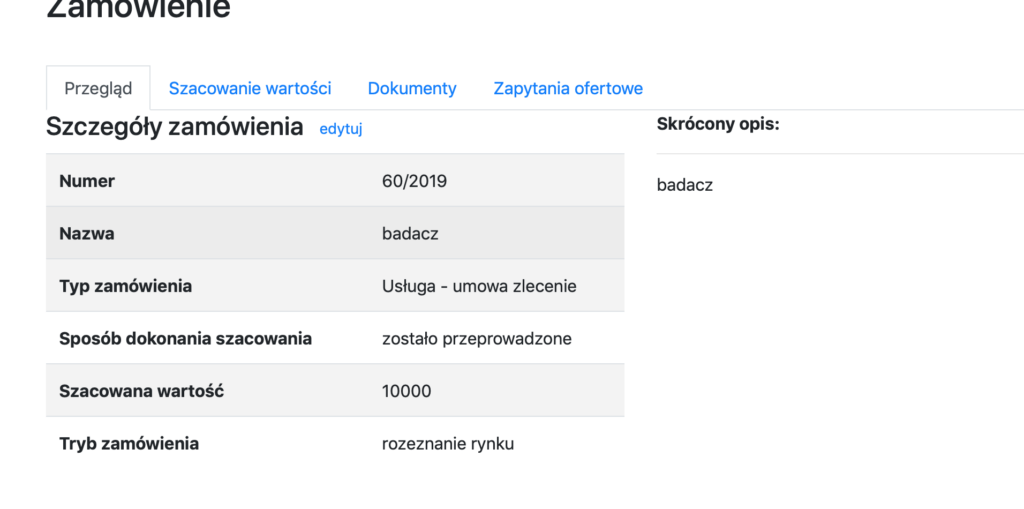Image resolution: width=1024 pixels, height=509 pixels.
Task: Click the rozeznanie rynku value
Action: point(447,443)
